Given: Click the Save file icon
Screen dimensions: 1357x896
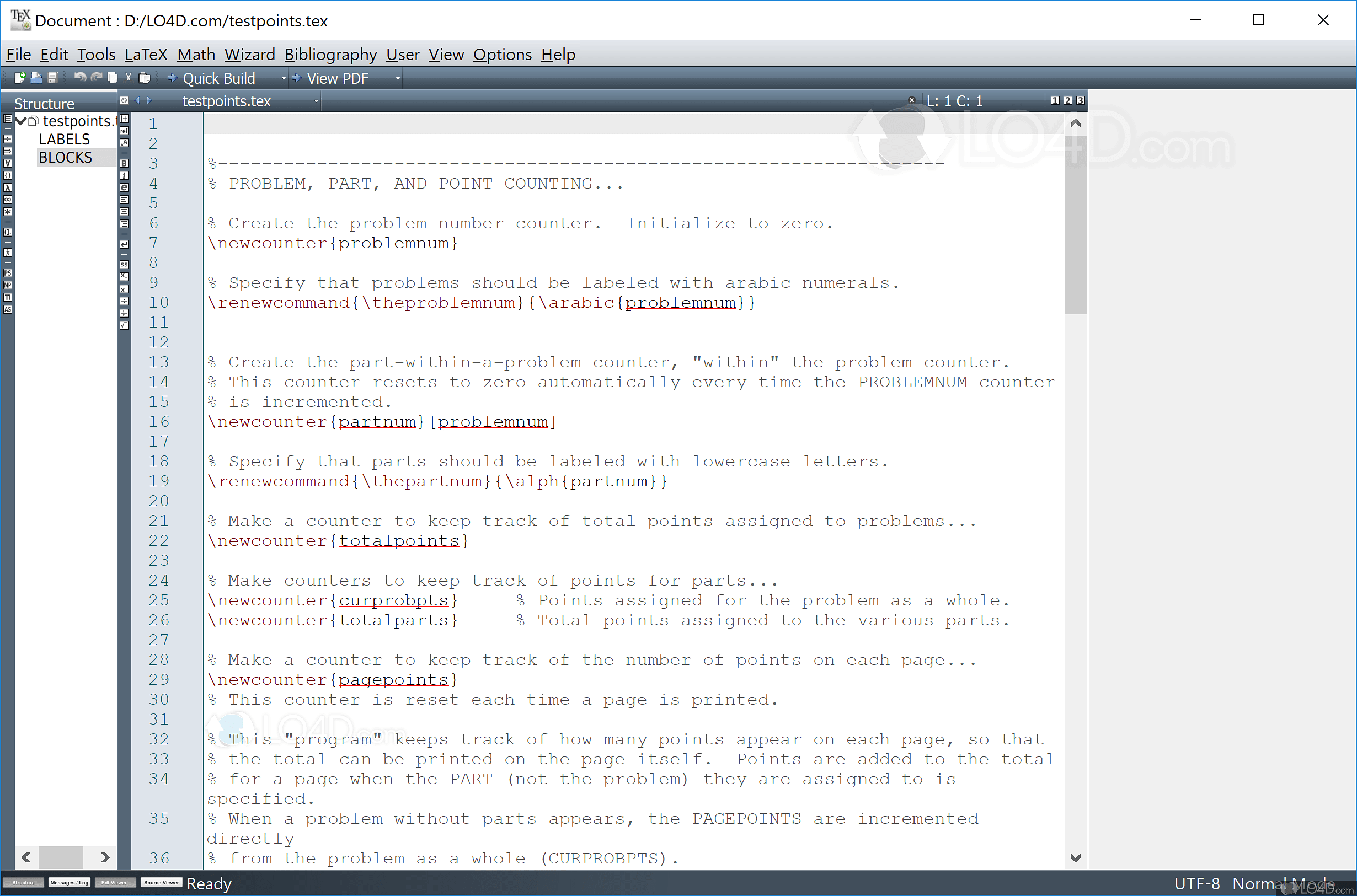Looking at the screenshot, I should click(x=52, y=78).
